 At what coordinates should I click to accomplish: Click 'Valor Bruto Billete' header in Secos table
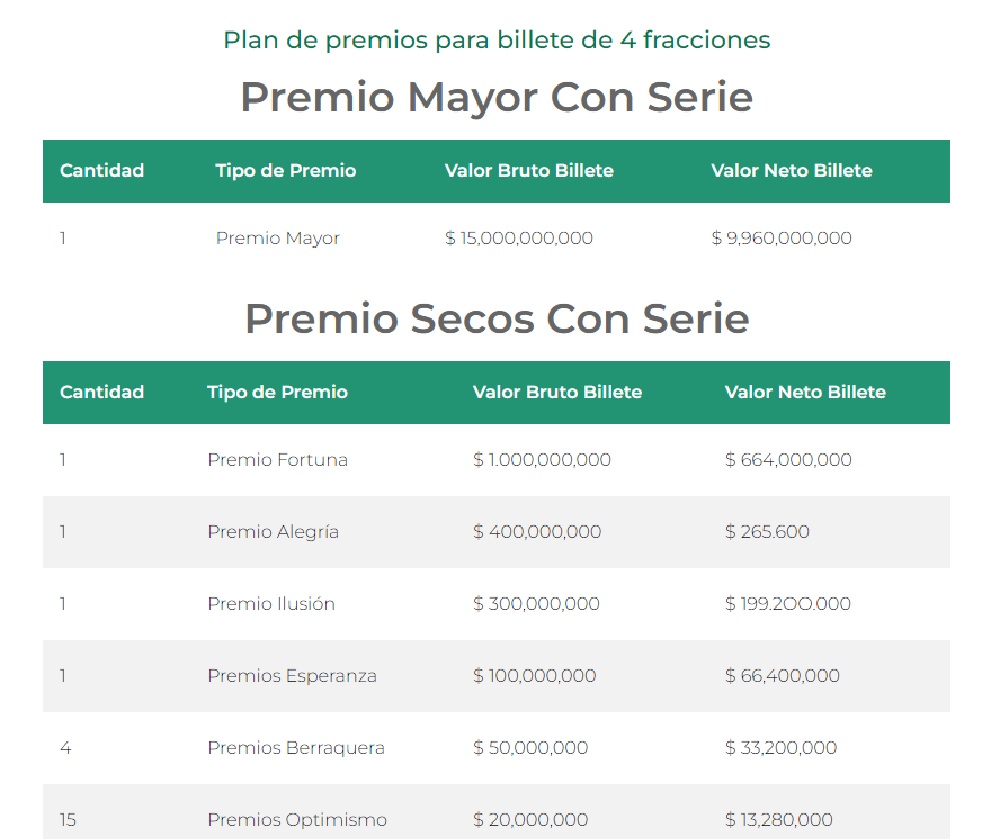557,392
